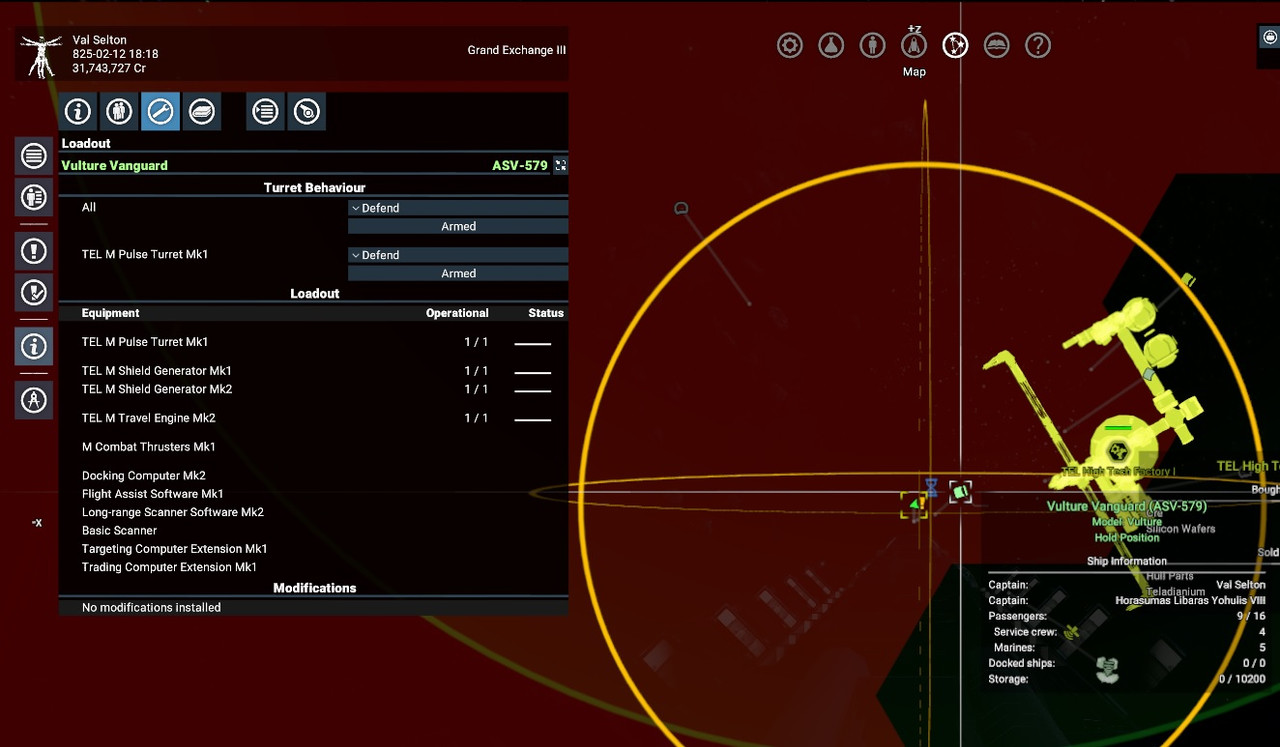
Task: Select Flight Assist Software Mk1 entry
Action: pos(313,494)
